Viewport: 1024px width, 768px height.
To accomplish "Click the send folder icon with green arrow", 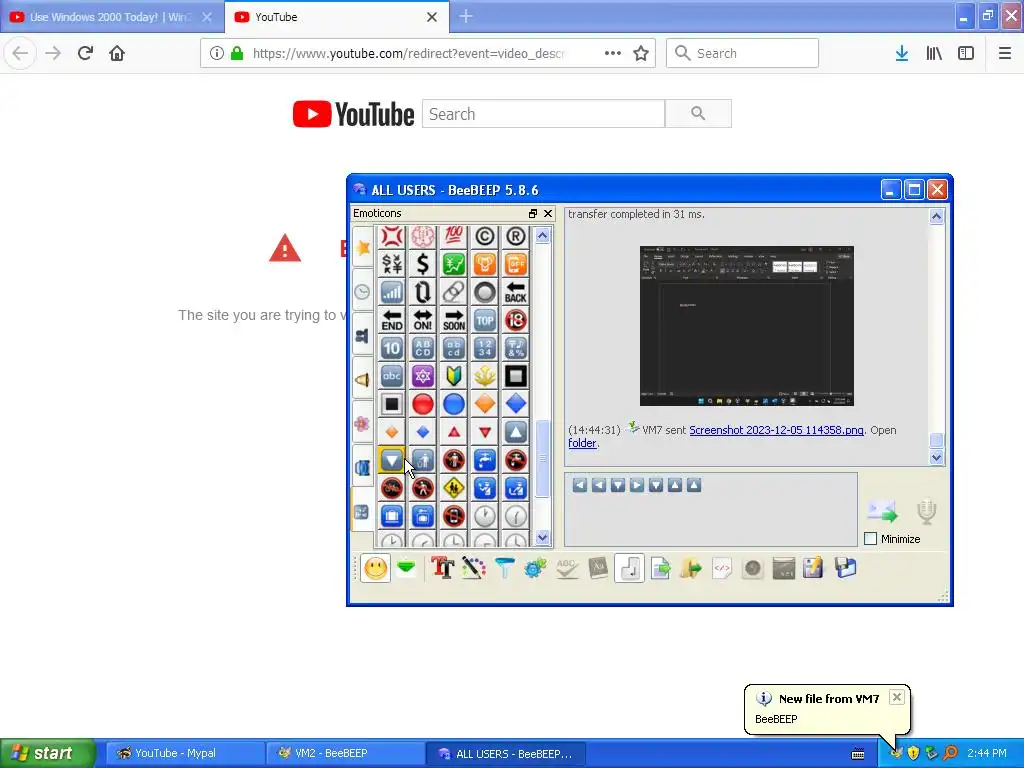I will 691,568.
